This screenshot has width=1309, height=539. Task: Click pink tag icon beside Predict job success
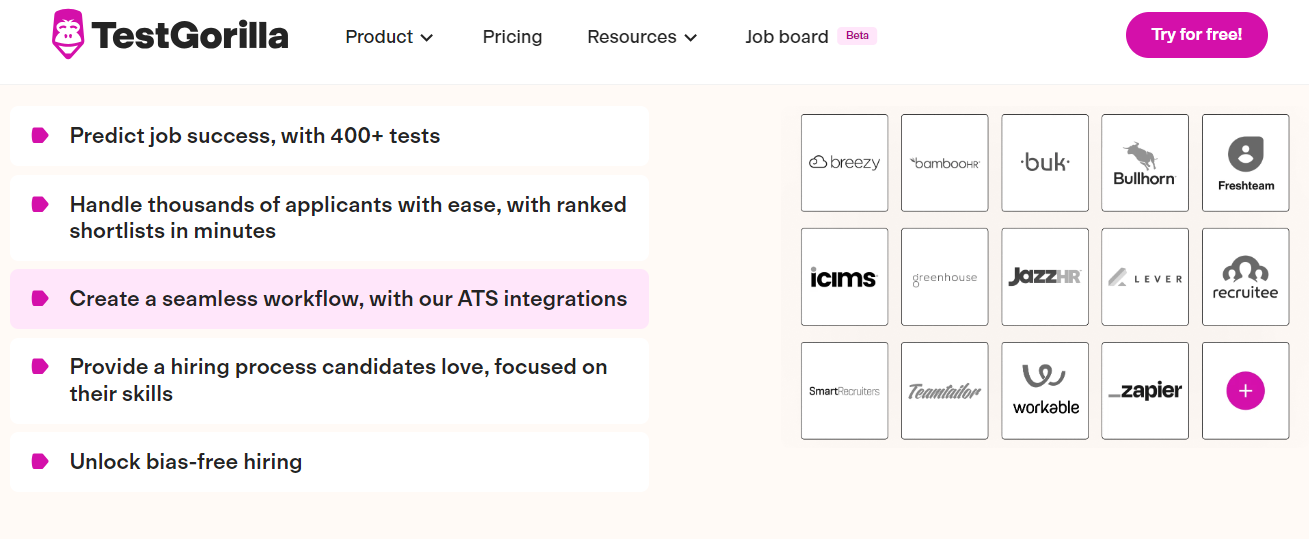coord(40,135)
